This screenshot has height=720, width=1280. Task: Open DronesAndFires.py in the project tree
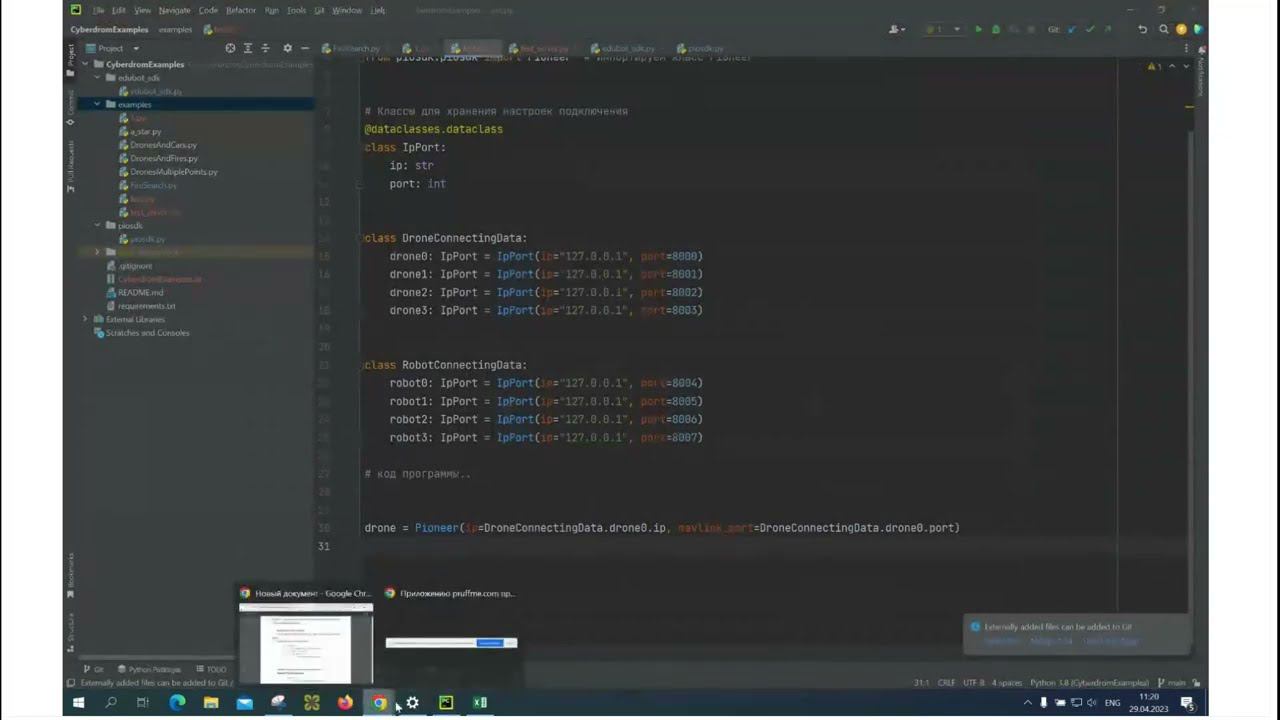164,158
